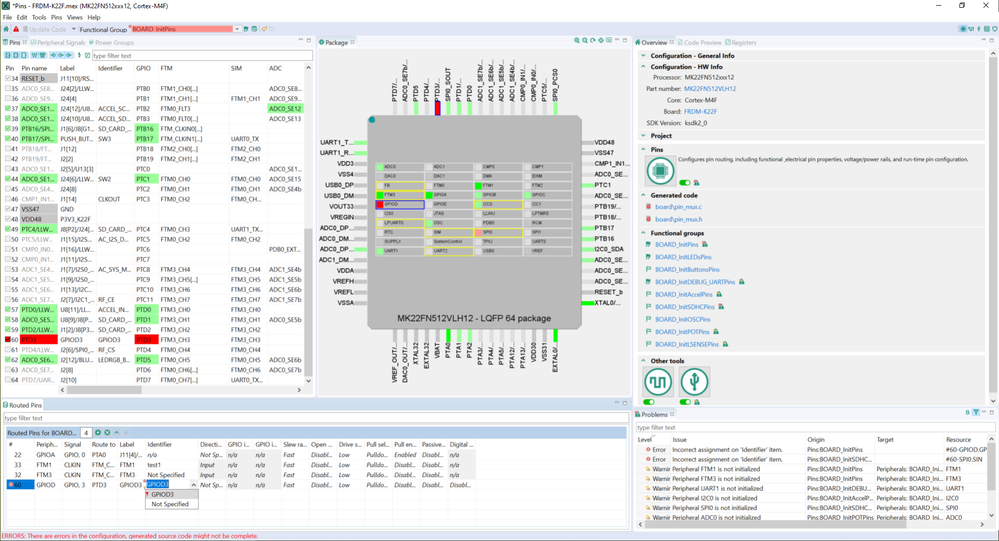Toggle the Pins enable switch in Overview
The height and width of the screenshot is (541, 999).
[x=685, y=183]
